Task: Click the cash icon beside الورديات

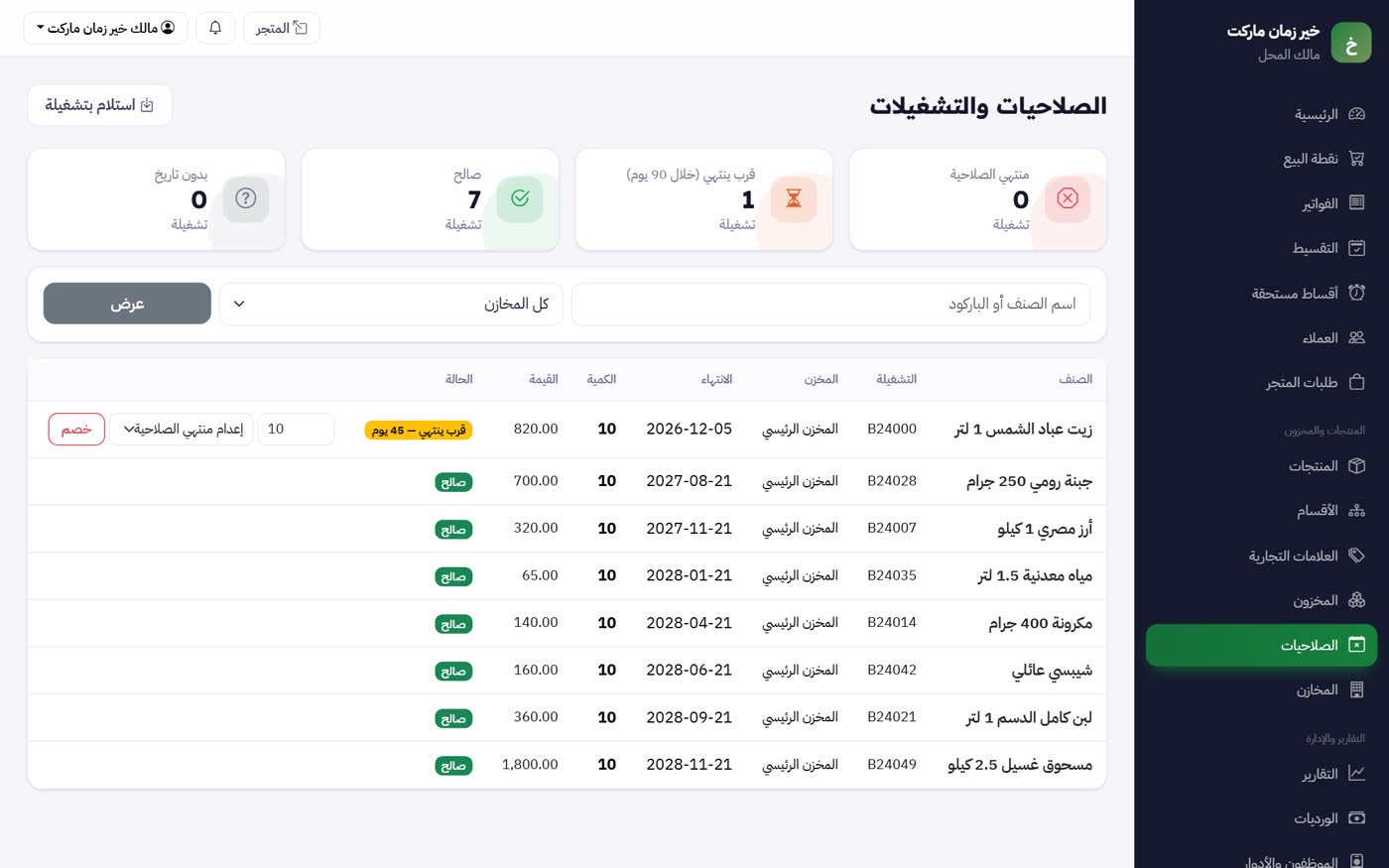Action: [1356, 818]
